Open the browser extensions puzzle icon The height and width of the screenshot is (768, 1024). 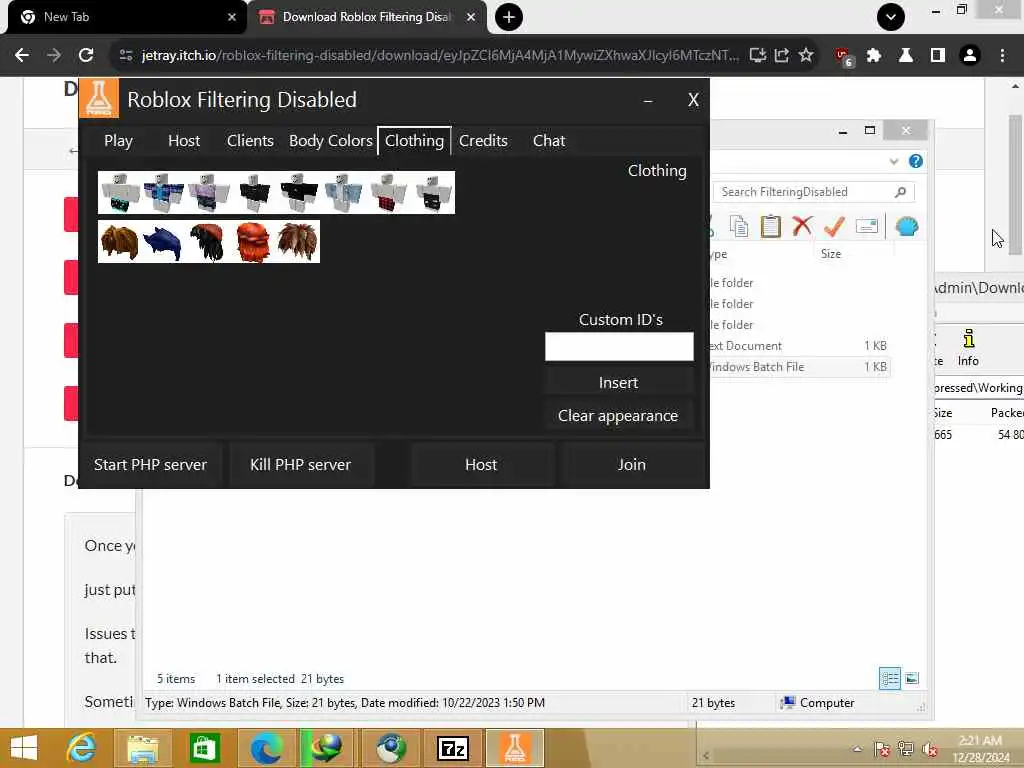click(874, 56)
